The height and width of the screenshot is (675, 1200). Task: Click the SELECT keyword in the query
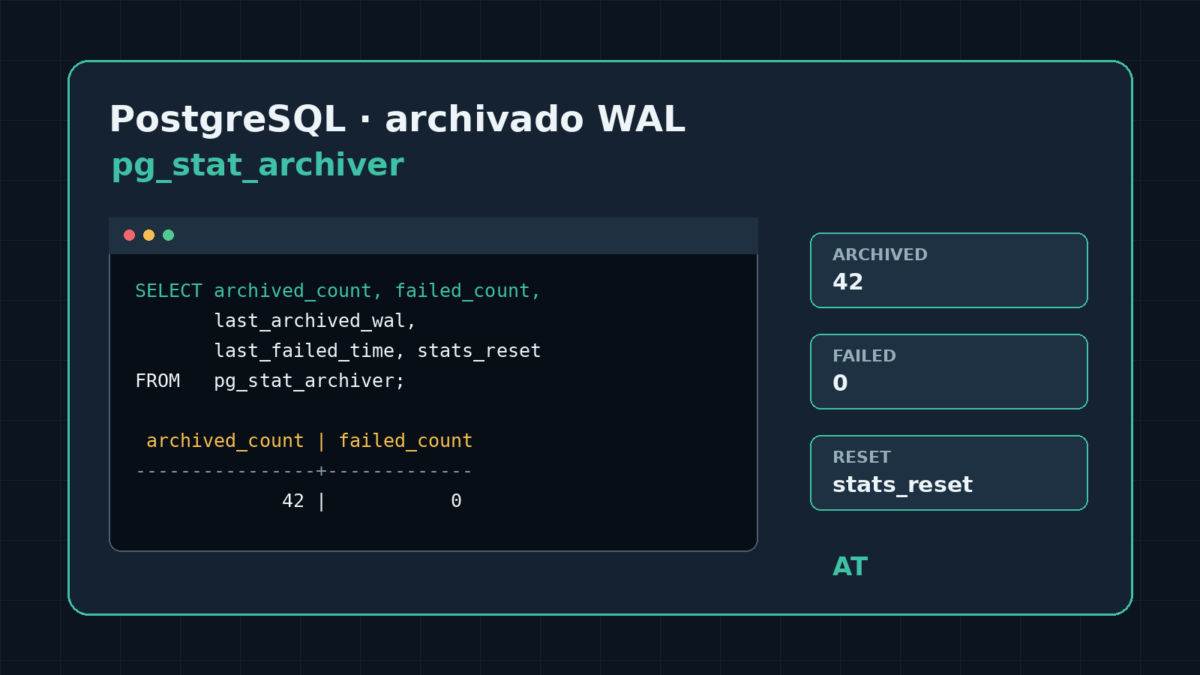click(x=169, y=291)
